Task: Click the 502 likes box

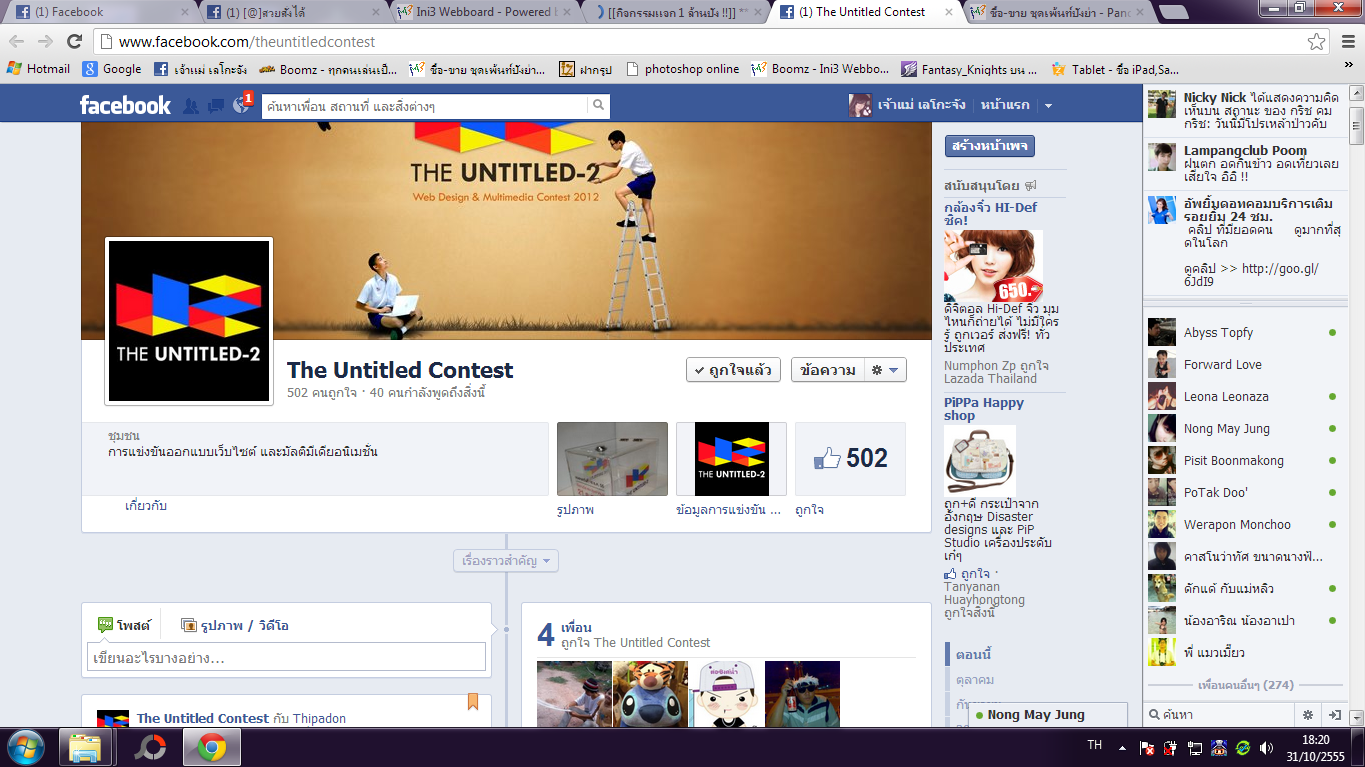Action: (x=850, y=459)
